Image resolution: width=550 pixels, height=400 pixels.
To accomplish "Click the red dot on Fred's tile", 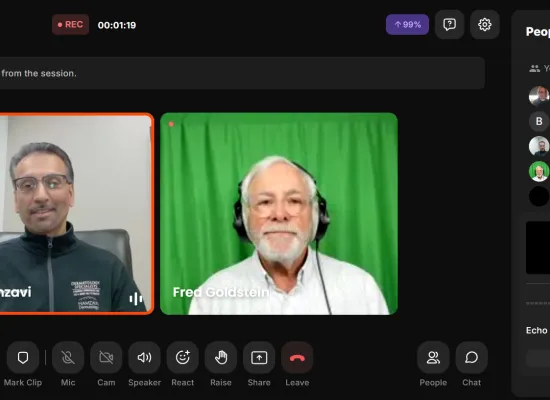I will point(171,124).
